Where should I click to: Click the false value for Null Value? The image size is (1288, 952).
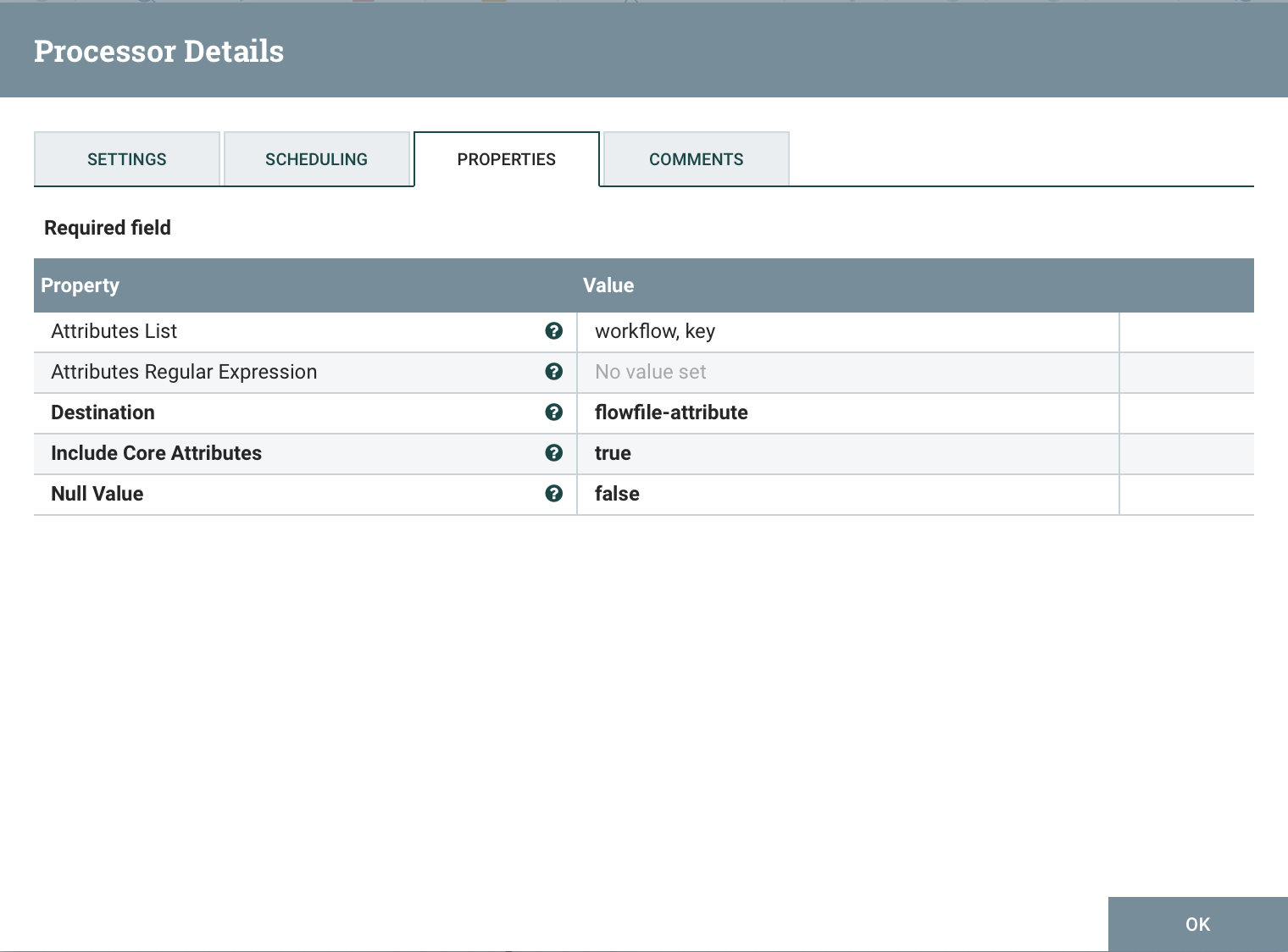[847, 494]
